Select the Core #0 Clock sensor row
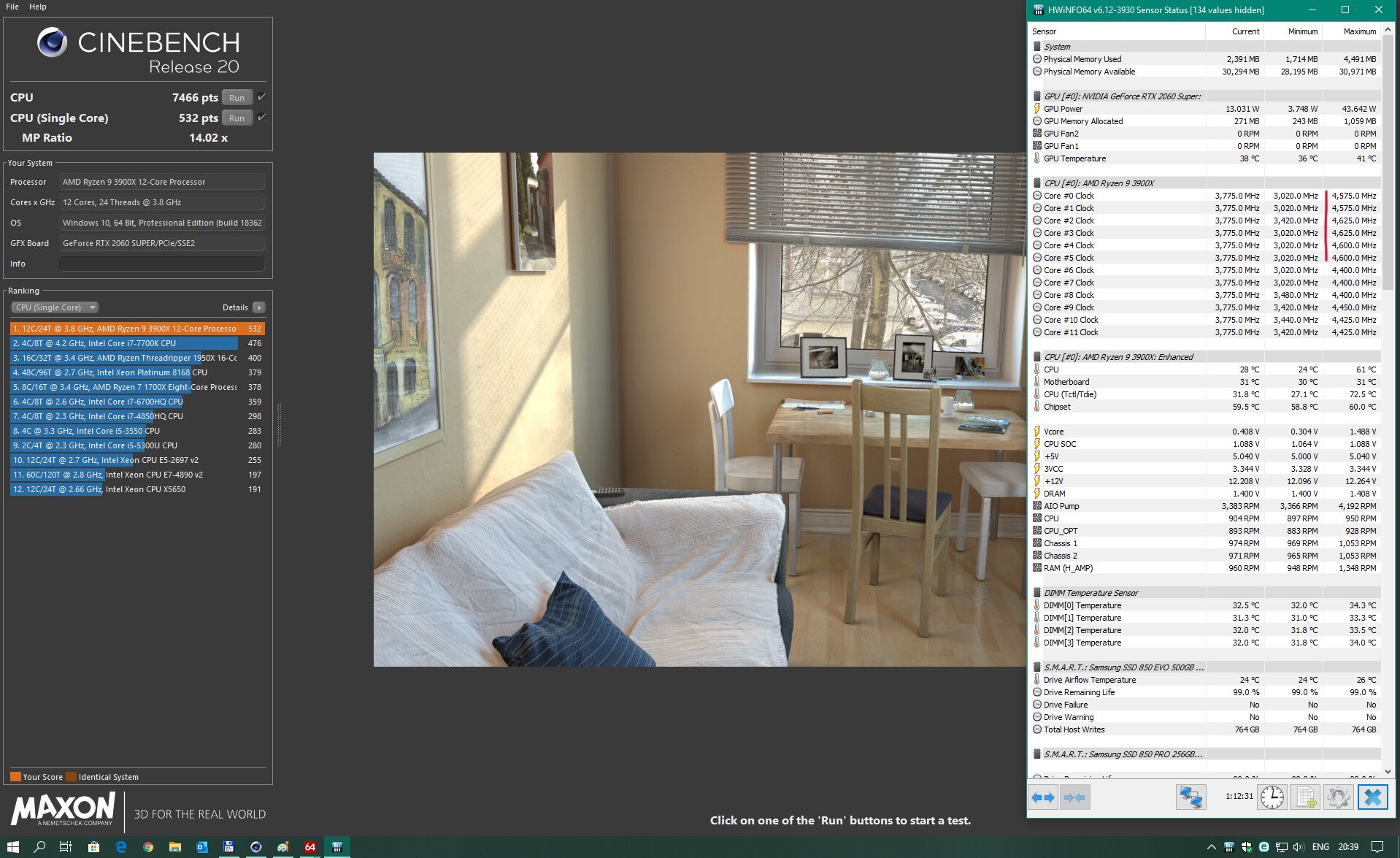This screenshot has height=858, width=1400. point(1205,196)
